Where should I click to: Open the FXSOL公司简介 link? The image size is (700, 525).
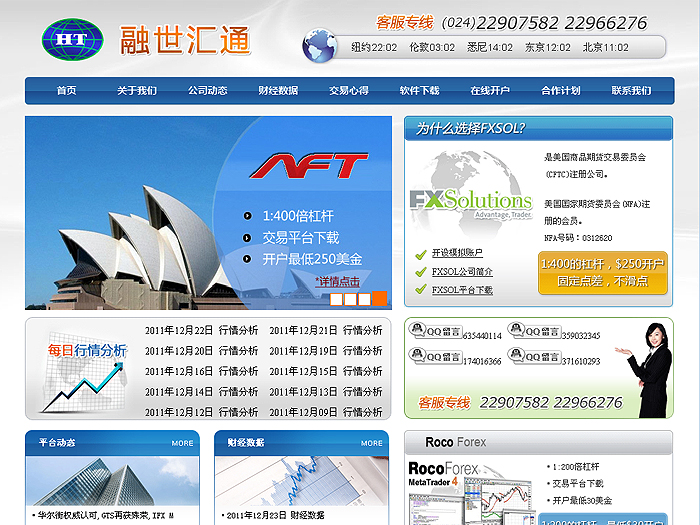point(462,271)
